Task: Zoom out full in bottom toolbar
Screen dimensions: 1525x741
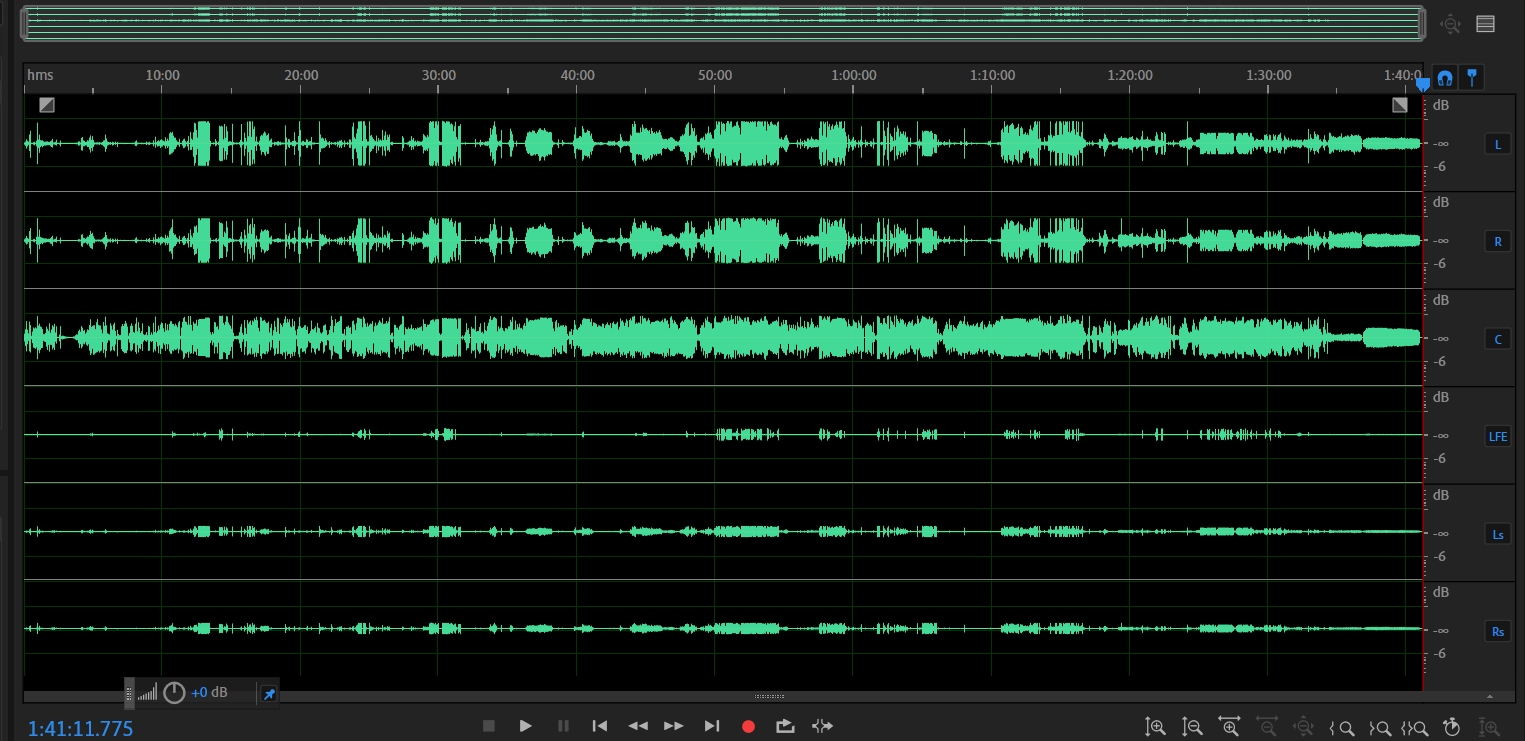Action: coord(1303,727)
